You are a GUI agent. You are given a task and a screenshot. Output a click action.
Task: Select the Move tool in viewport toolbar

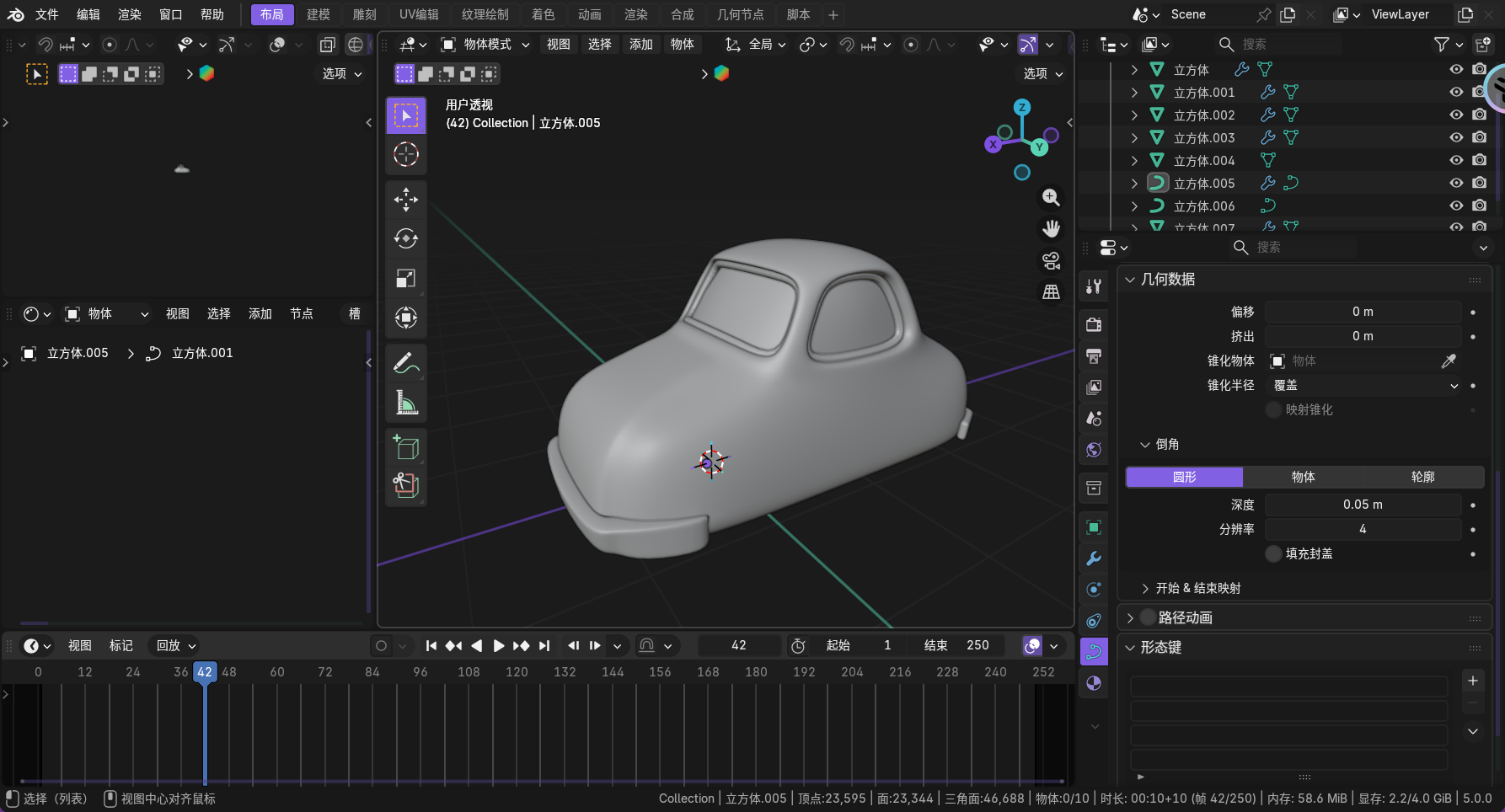406,200
